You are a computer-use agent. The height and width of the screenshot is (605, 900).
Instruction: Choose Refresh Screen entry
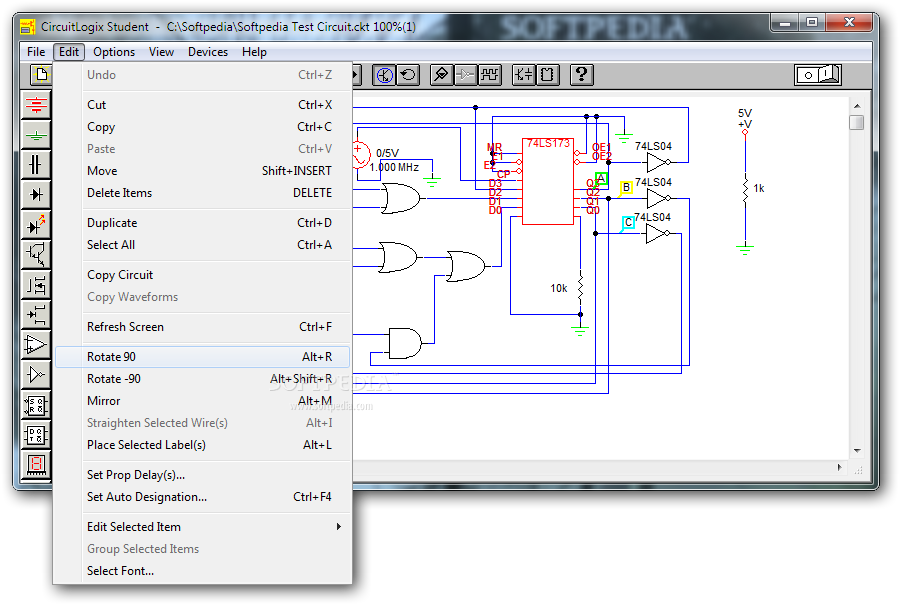(202, 327)
